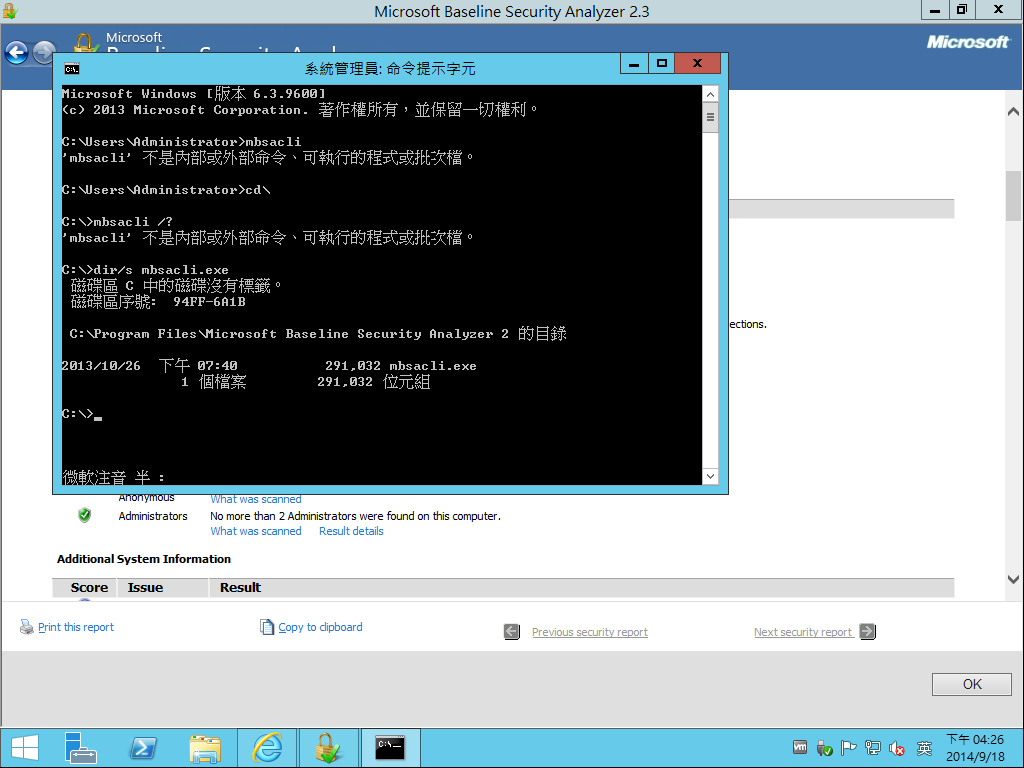The image size is (1024, 768).
Task: Open the Previous security report link
Action: pos(590,632)
